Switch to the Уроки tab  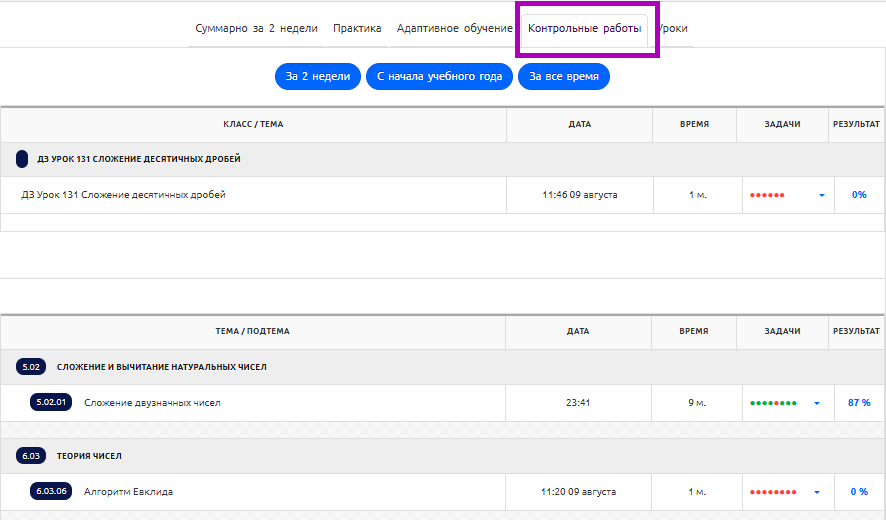pyautogui.click(x=674, y=28)
